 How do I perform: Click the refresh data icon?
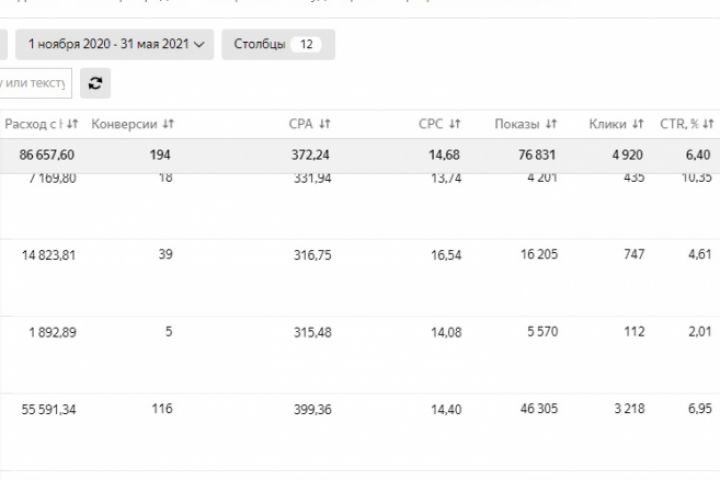(95, 83)
